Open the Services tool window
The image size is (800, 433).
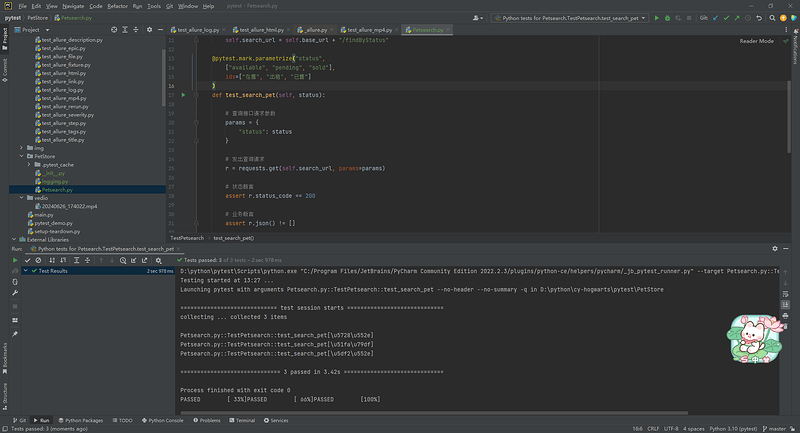[x=276, y=420]
